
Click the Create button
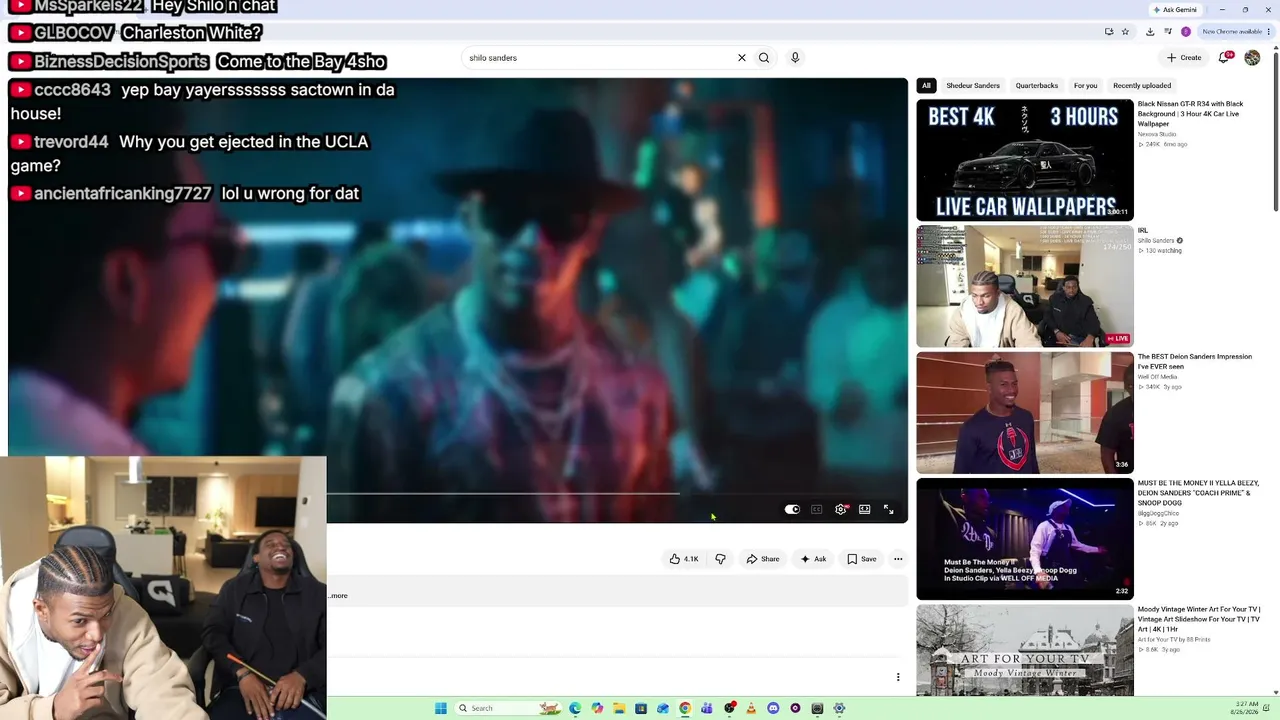(x=1185, y=58)
